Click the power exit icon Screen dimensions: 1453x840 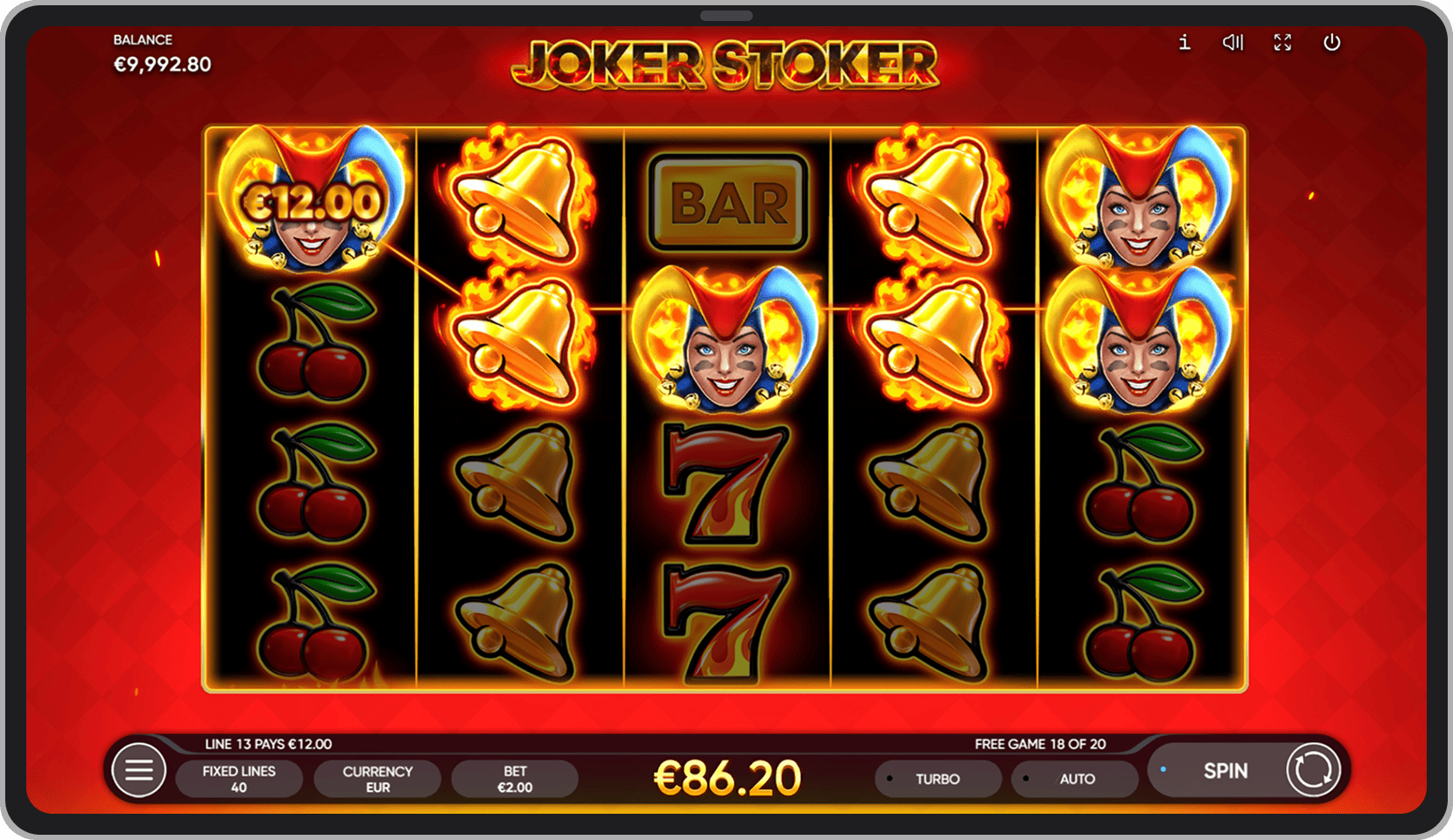pyautogui.click(x=1331, y=42)
